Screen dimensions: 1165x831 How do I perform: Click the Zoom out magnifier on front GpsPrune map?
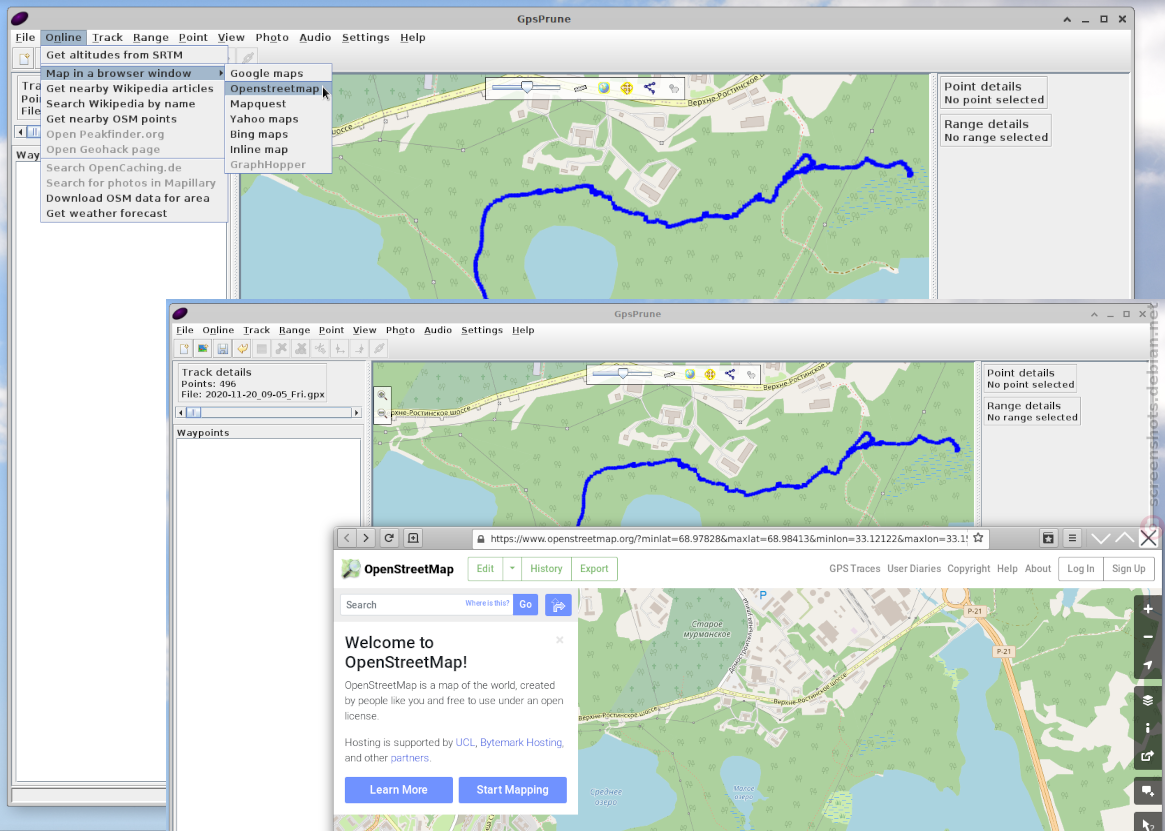click(382, 413)
